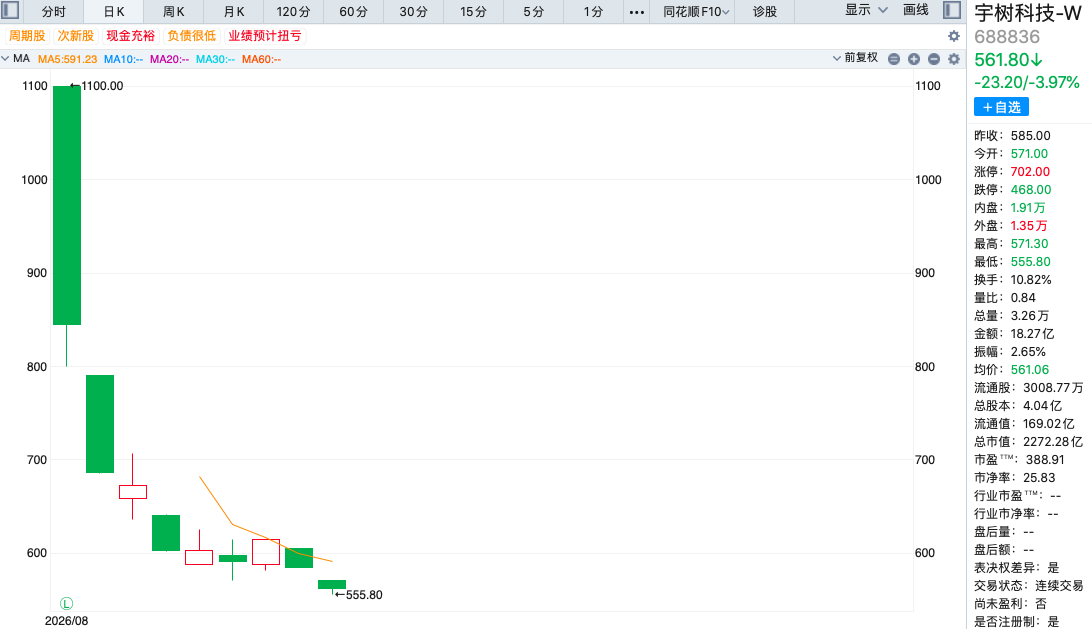
Task: Click current price 561.80
Action: click(x=1008, y=60)
